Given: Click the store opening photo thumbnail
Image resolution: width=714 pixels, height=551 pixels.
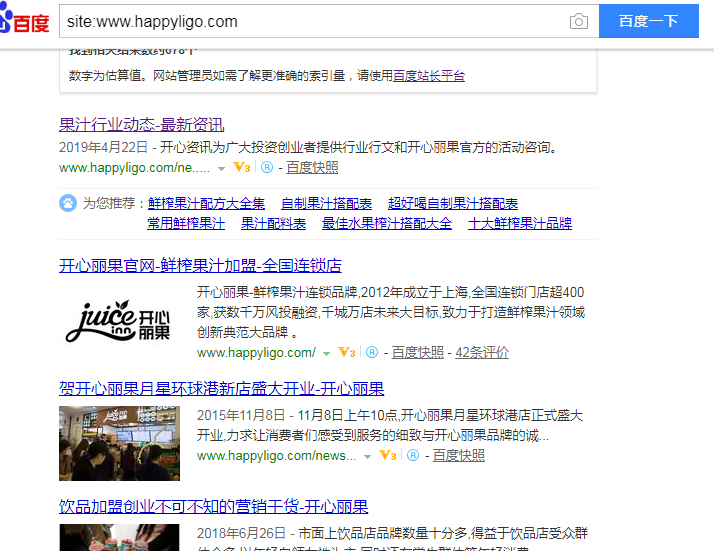Looking at the screenshot, I should (x=119, y=443).
